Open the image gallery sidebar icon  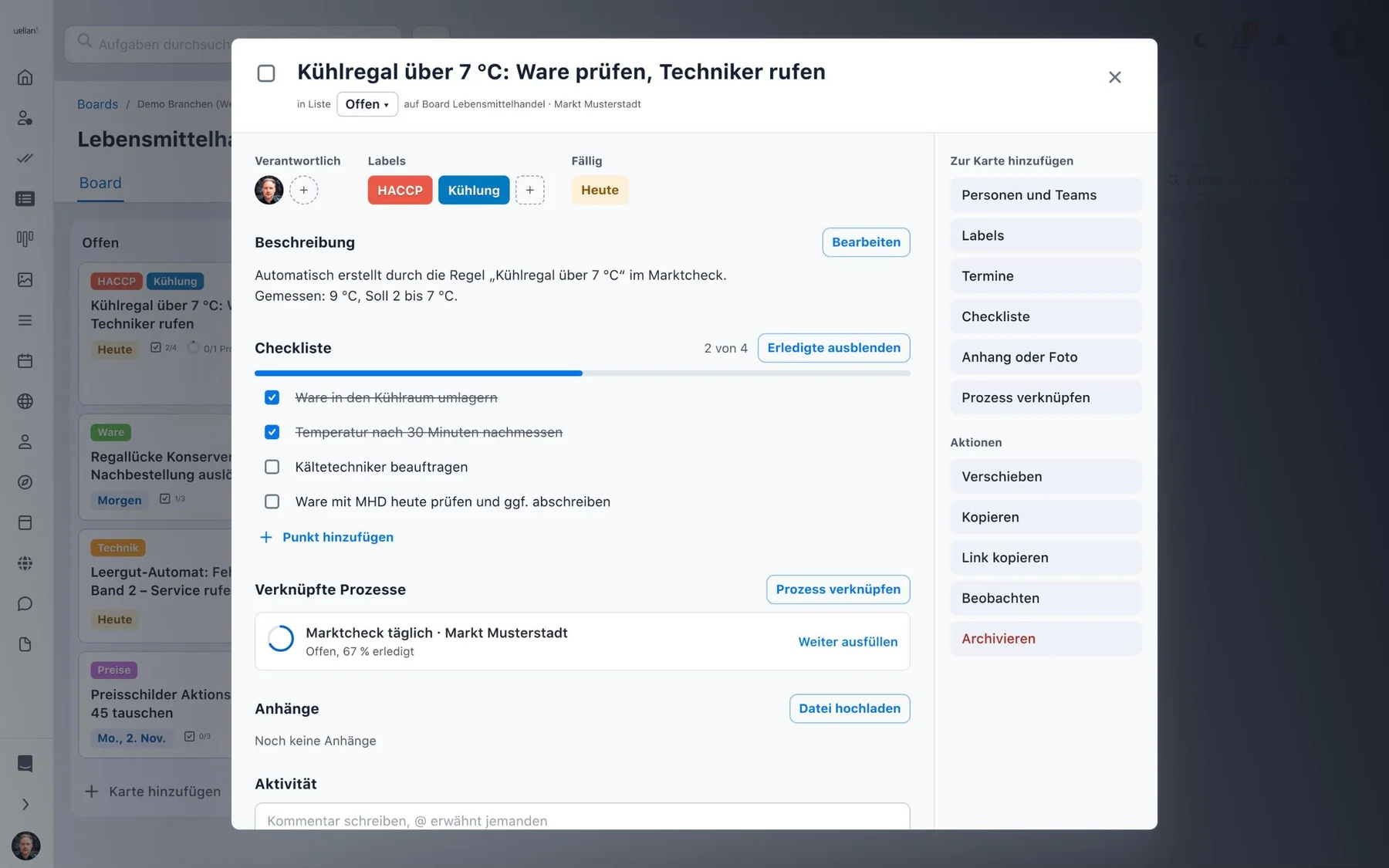point(25,279)
